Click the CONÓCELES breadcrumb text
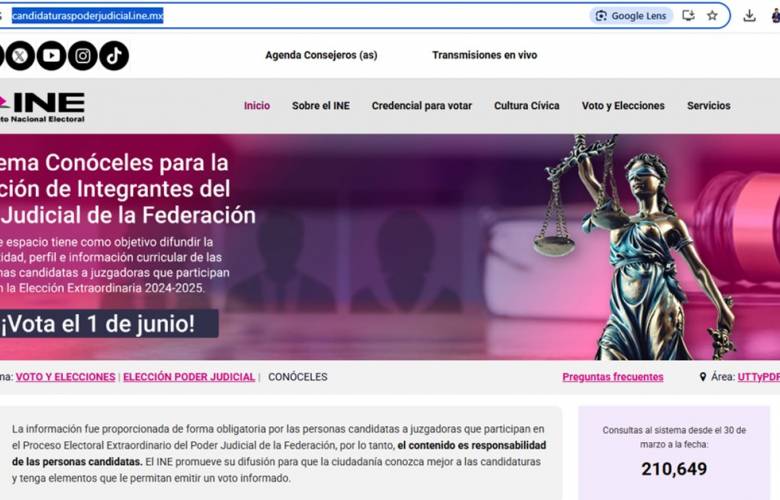Screen dimensions: 780x500 [298, 377]
